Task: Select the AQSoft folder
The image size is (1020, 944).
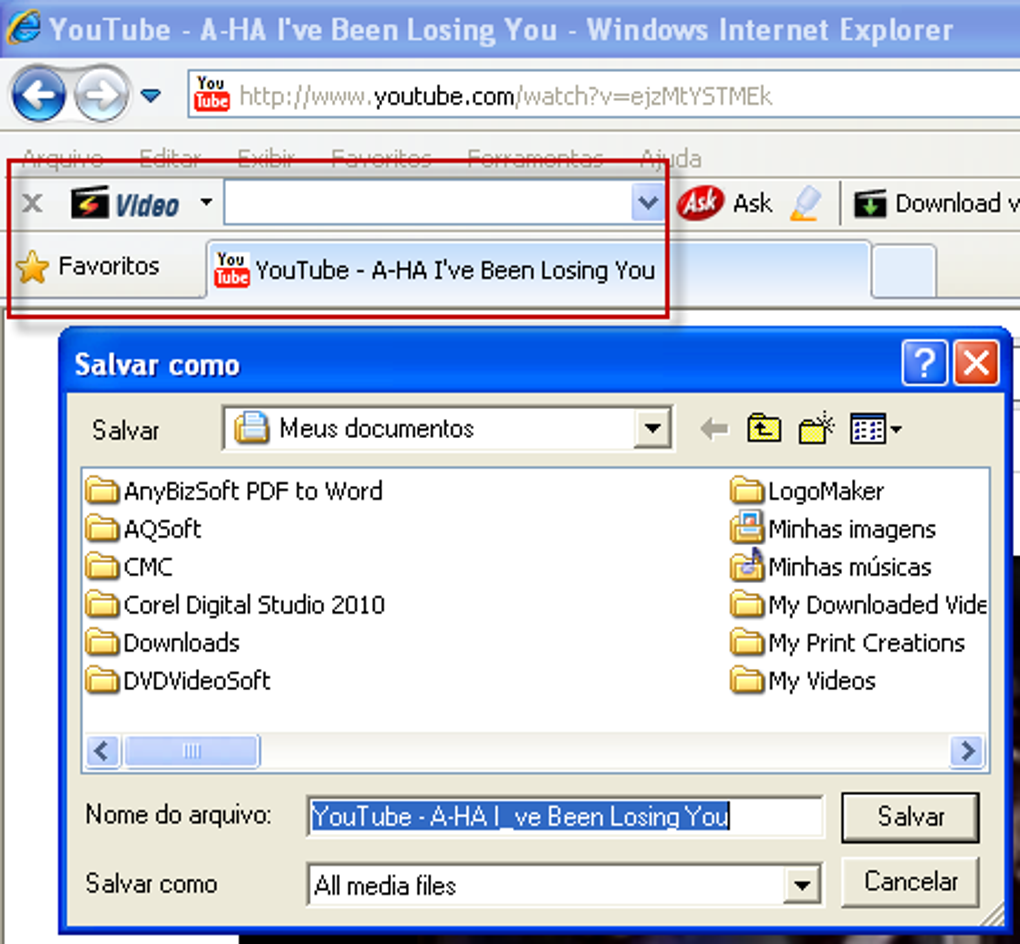Action: [x=144, y=529]
